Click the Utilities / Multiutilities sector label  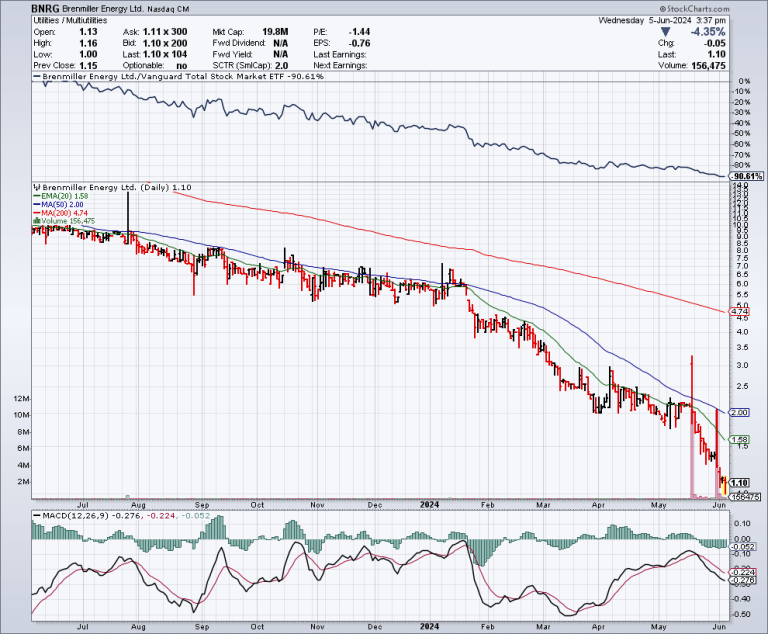pos(70,20)
